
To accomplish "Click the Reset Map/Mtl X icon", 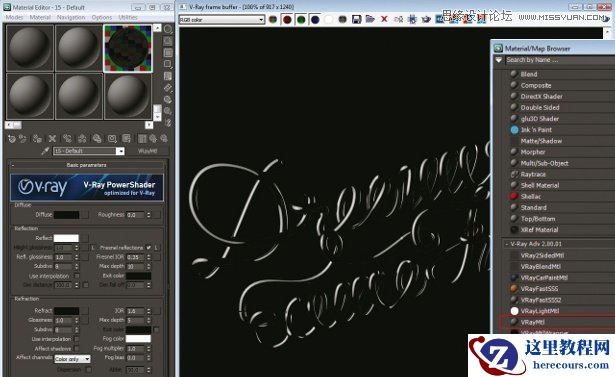I will 52,138.
